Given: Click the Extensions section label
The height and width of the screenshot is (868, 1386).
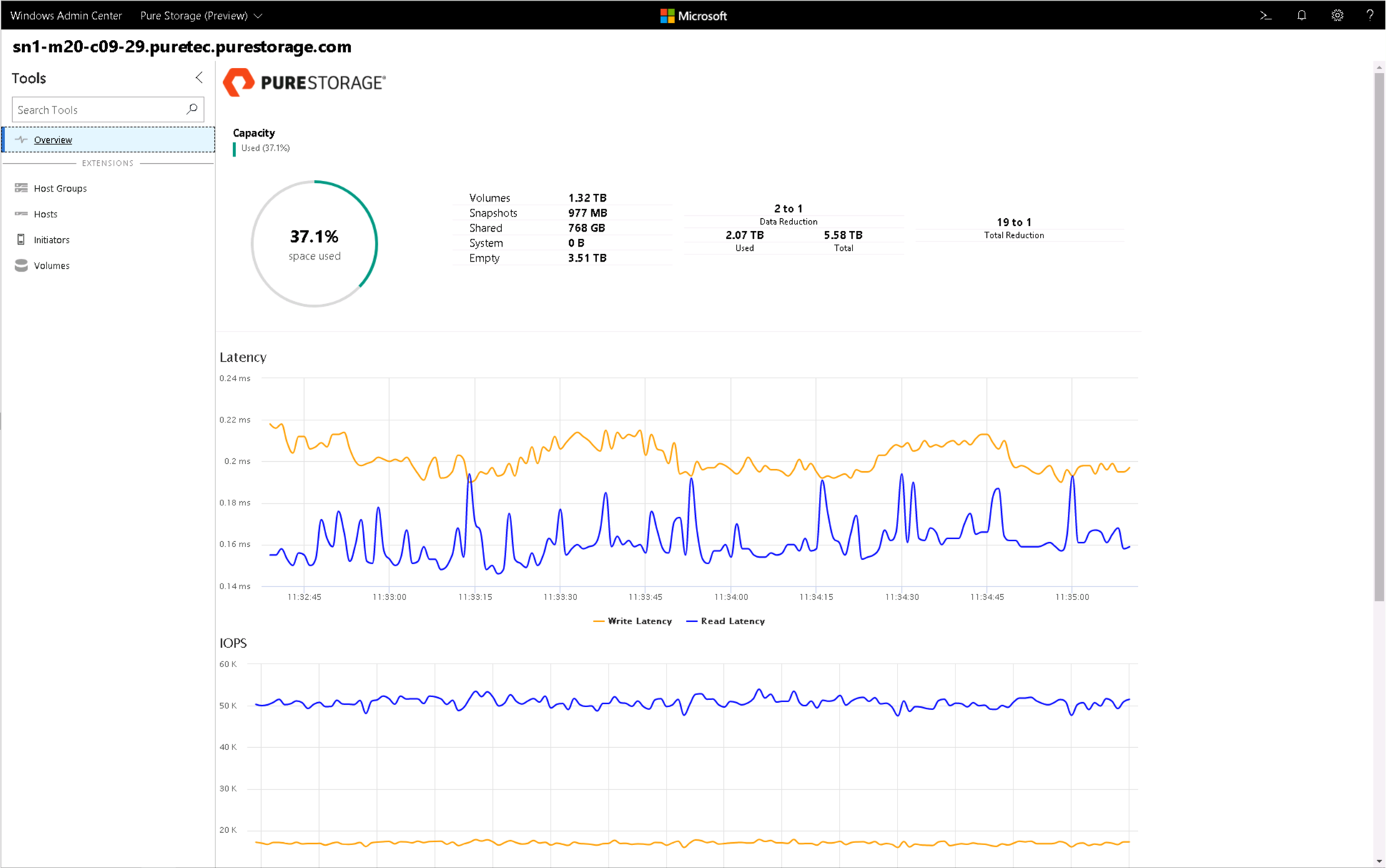Looking at the screenshot, I should tap(109, 163).
